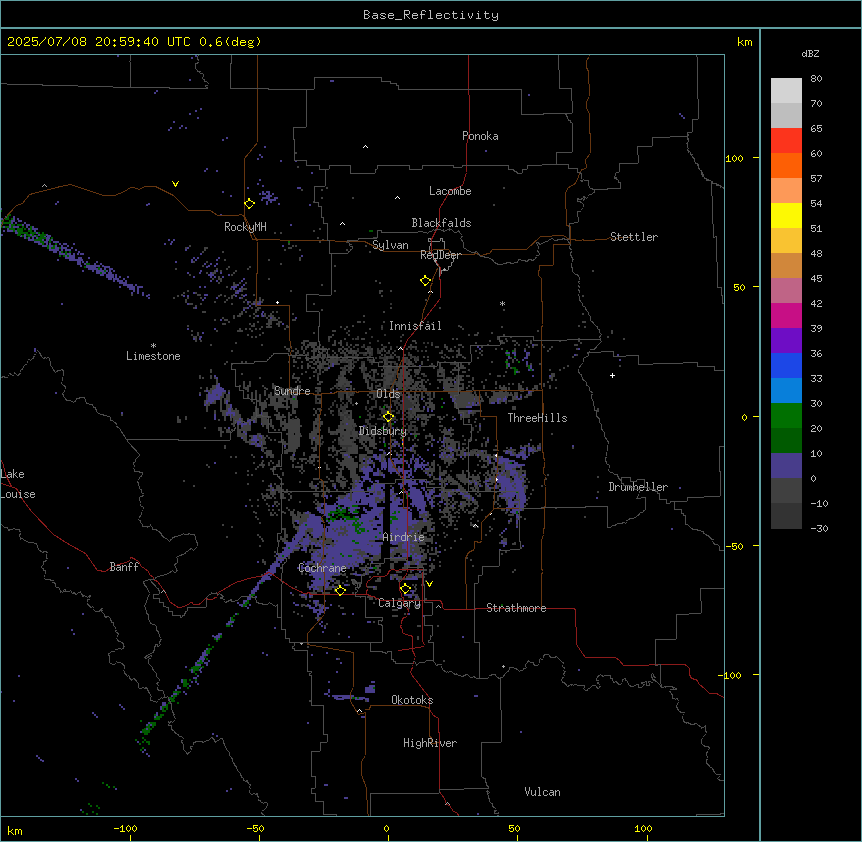The height and width of the screenshot is (842, 862).
Task: Select the Banff town label
Action: pos(124,567)
